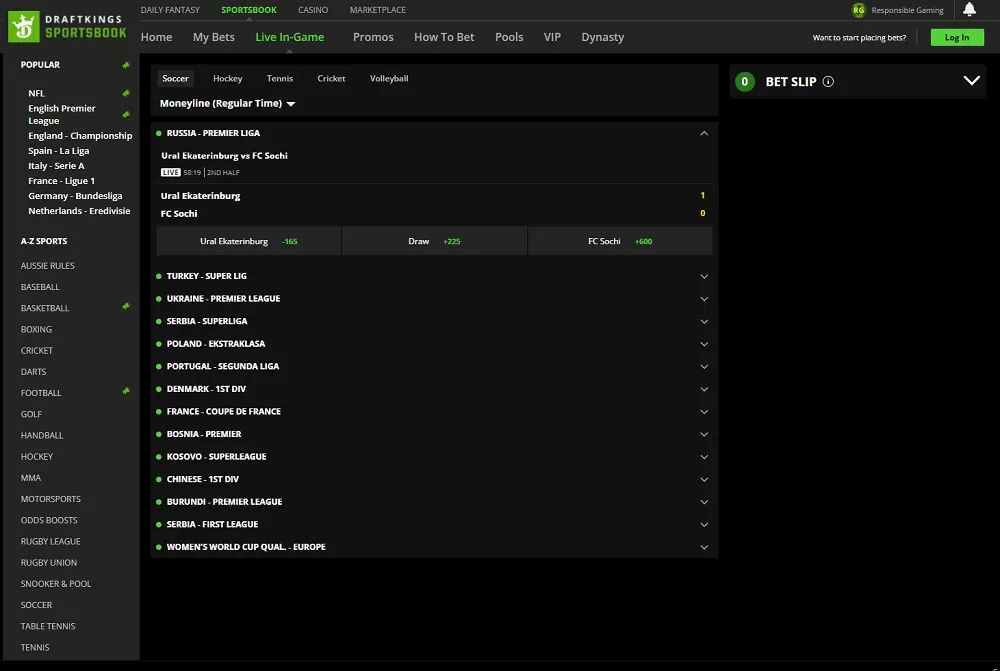The width and height of the screenshot is (1000, 671).
Task: Expand Bosnia - Premier section
Action: (x=704, y=434)
